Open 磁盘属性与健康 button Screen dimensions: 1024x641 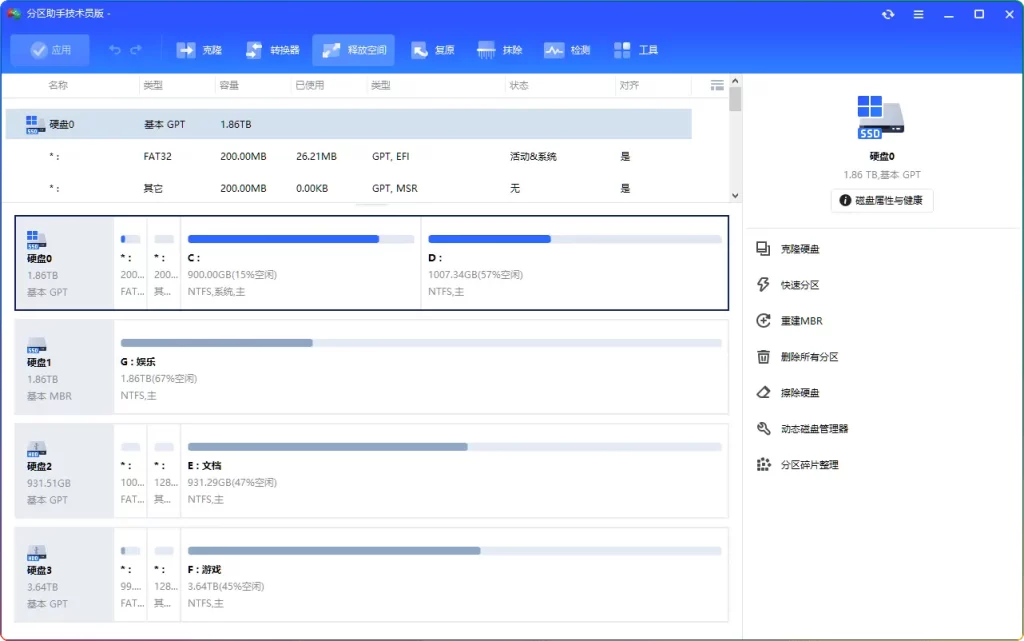(x=882, y=200)
